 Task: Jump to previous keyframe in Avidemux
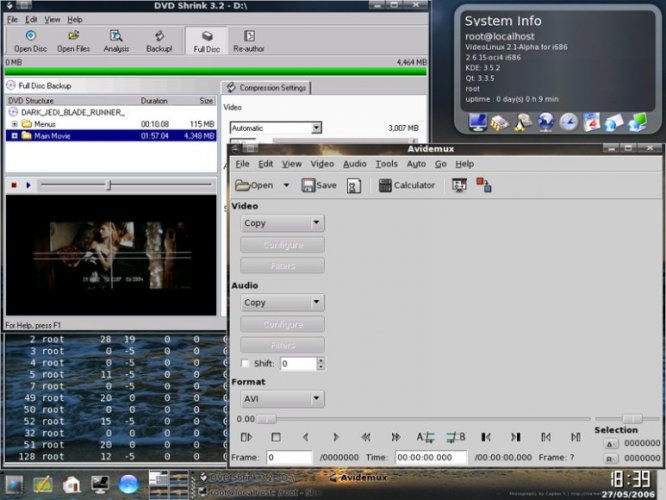(366, 437)
